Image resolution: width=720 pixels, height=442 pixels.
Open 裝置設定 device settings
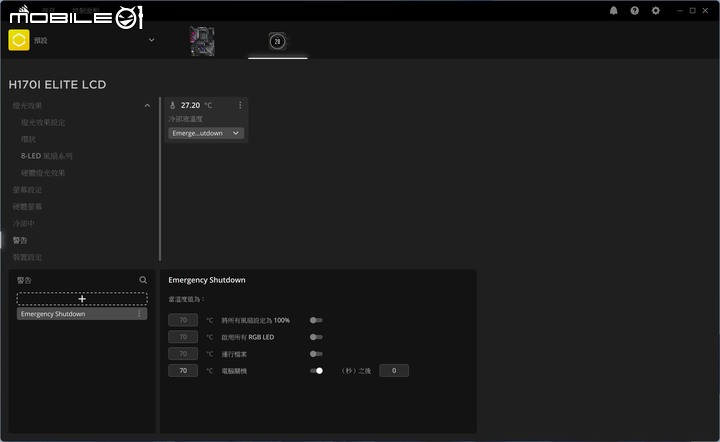28,257
